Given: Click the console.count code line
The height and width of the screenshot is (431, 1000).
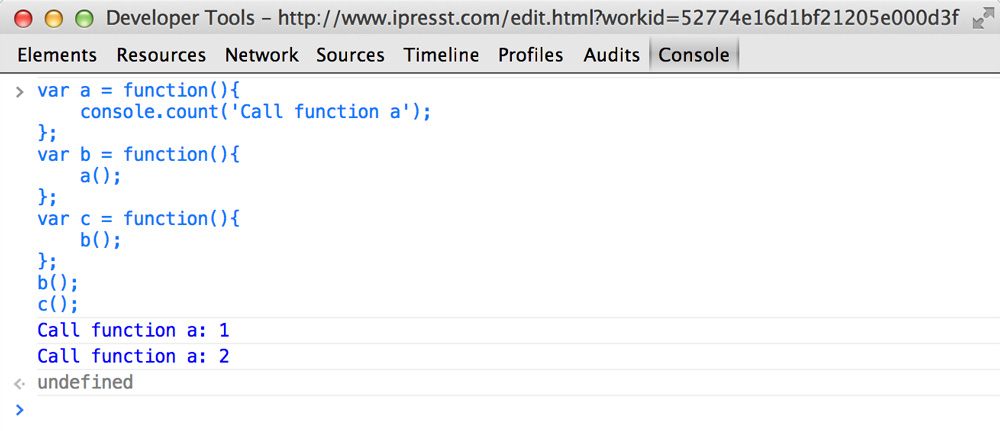Looking at the screenshot, I should point(255,112).
